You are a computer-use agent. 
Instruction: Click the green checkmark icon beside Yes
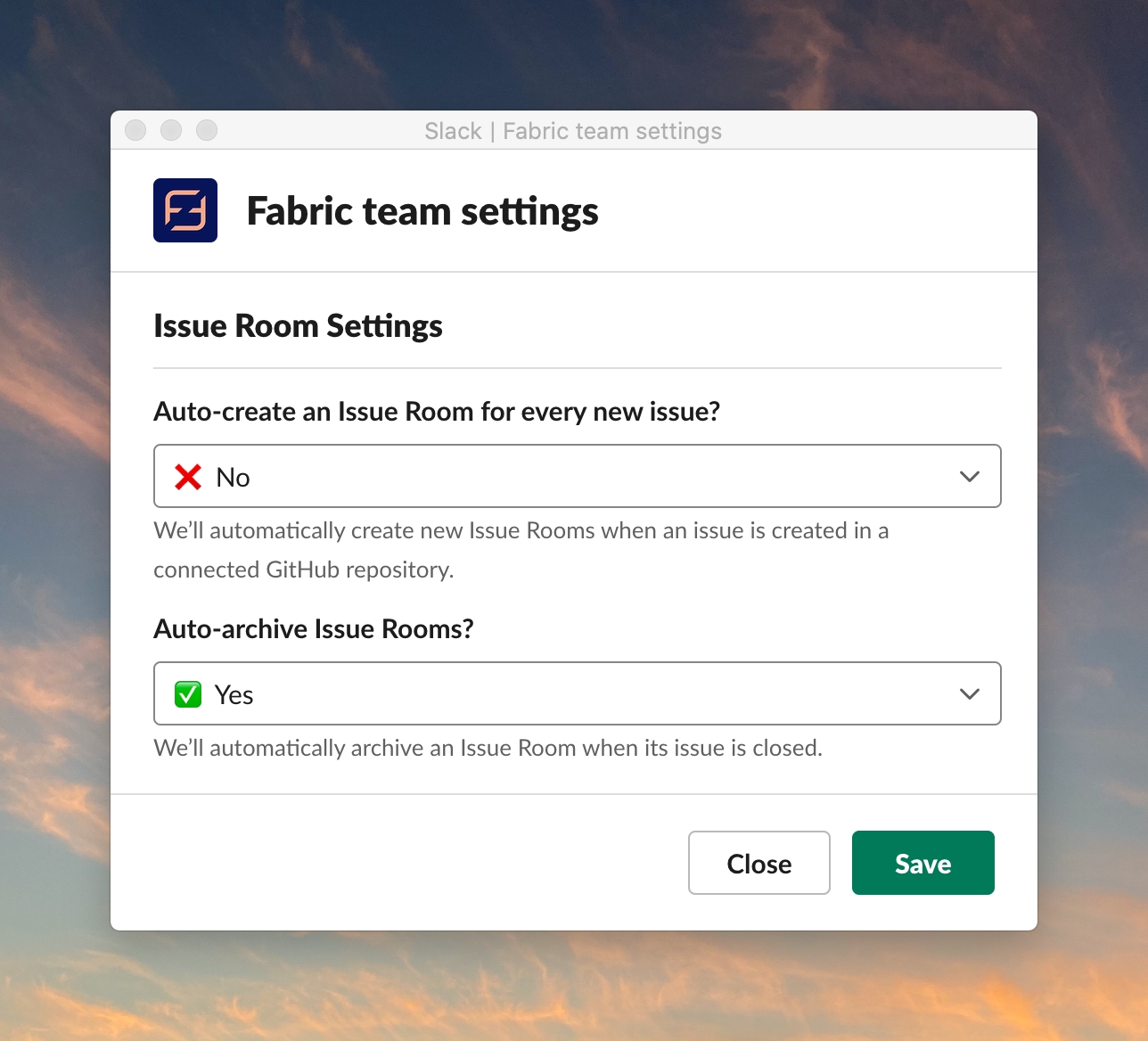click(x=188, y=694)
